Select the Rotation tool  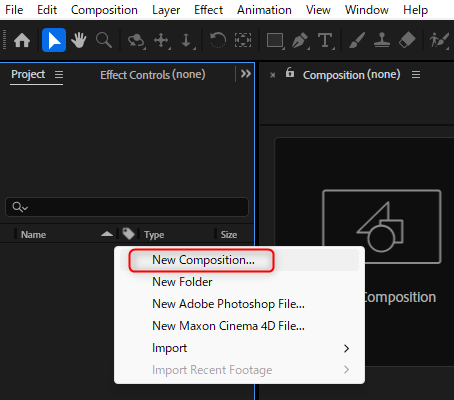pyautogui.click(x=218, y=40)
